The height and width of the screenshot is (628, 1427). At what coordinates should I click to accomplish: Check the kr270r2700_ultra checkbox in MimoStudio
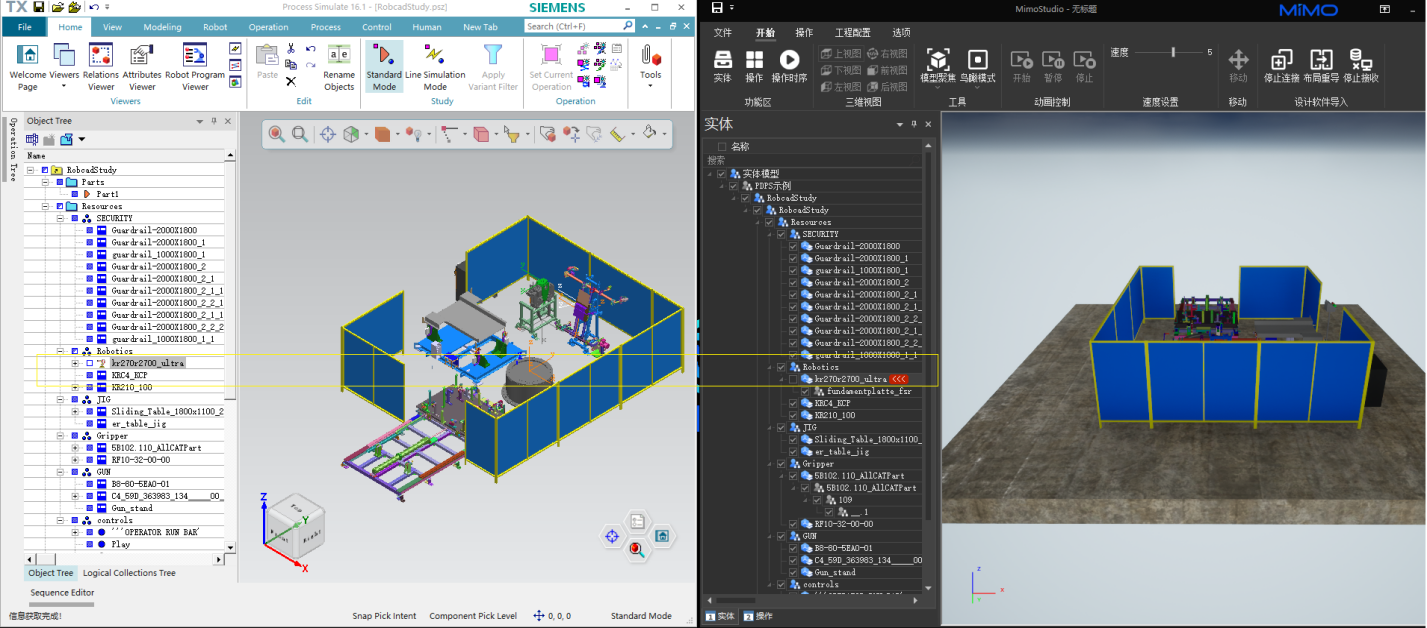(x=794, y=379)
